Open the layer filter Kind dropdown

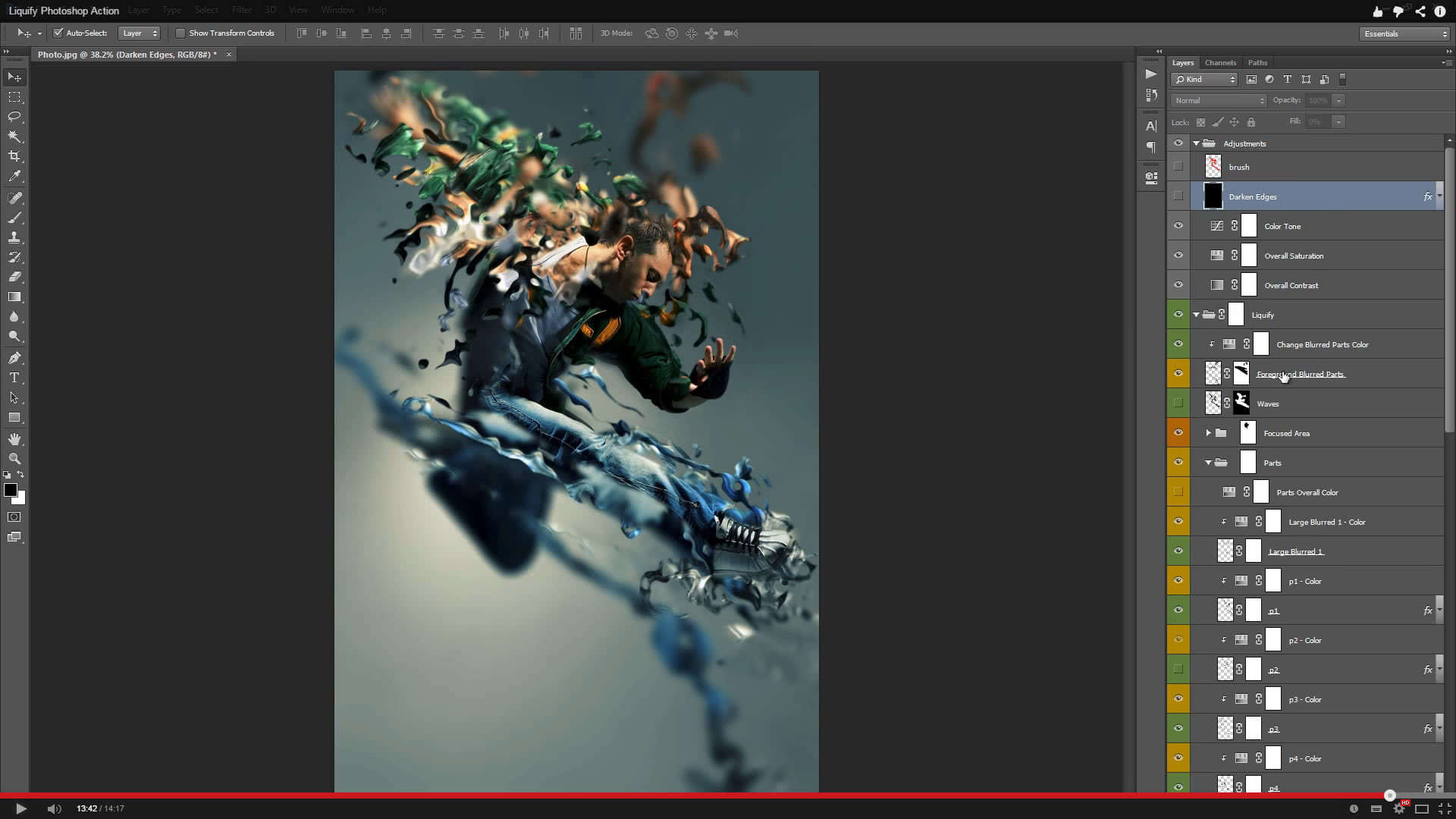point(1204,80)
